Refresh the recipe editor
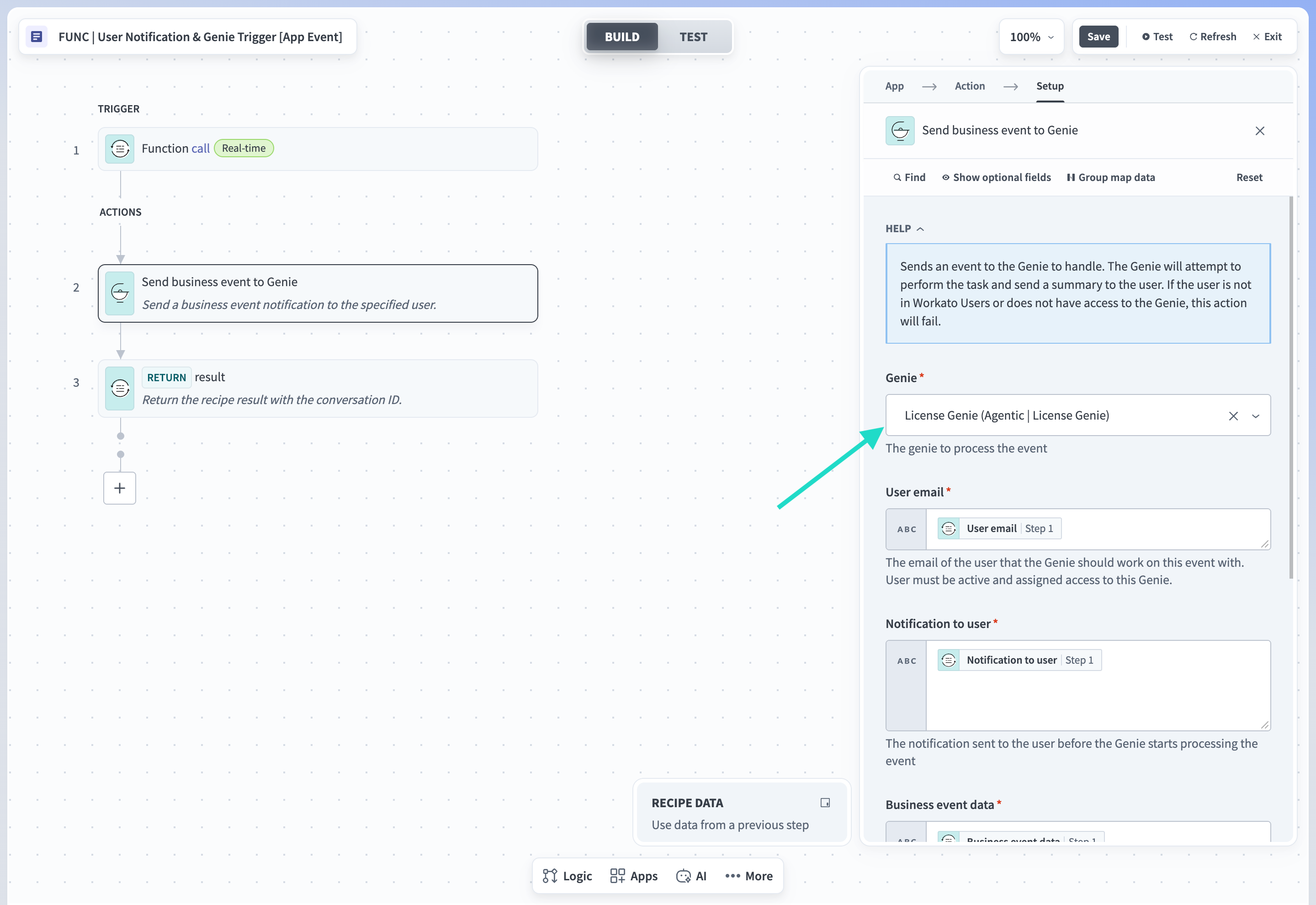Image resolution: width=1316 pixels, height=905 pixels. point(1212,37)
